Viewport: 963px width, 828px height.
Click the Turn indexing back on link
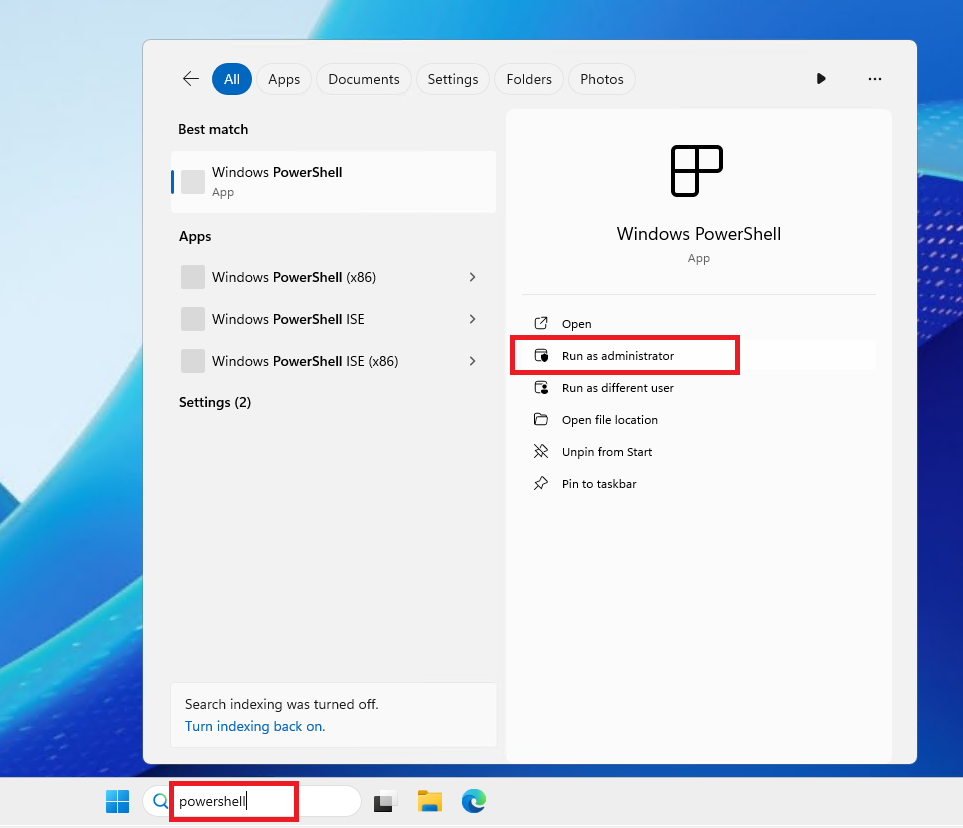click(255, 726)
